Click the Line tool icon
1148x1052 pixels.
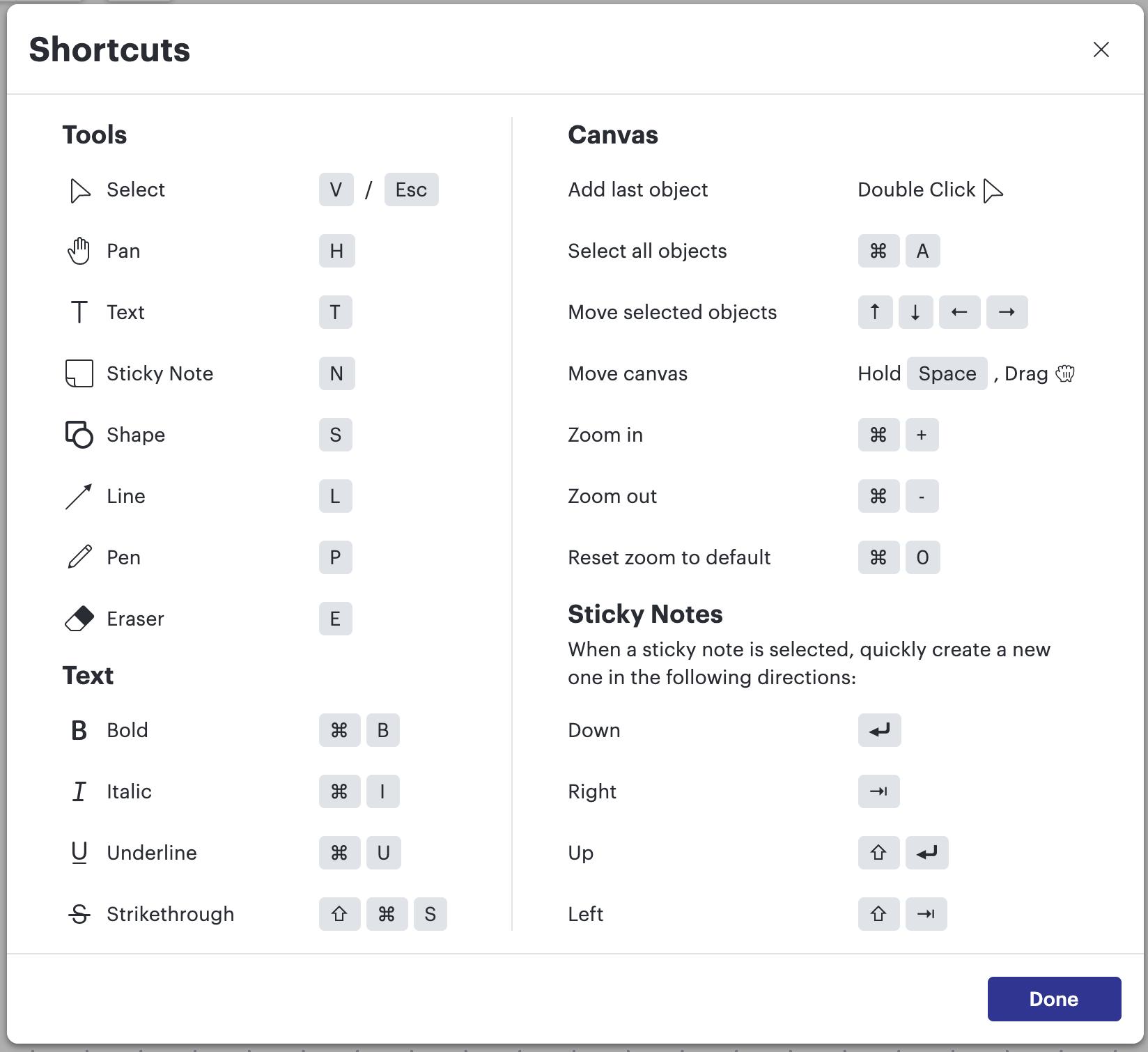click(79, 496)
